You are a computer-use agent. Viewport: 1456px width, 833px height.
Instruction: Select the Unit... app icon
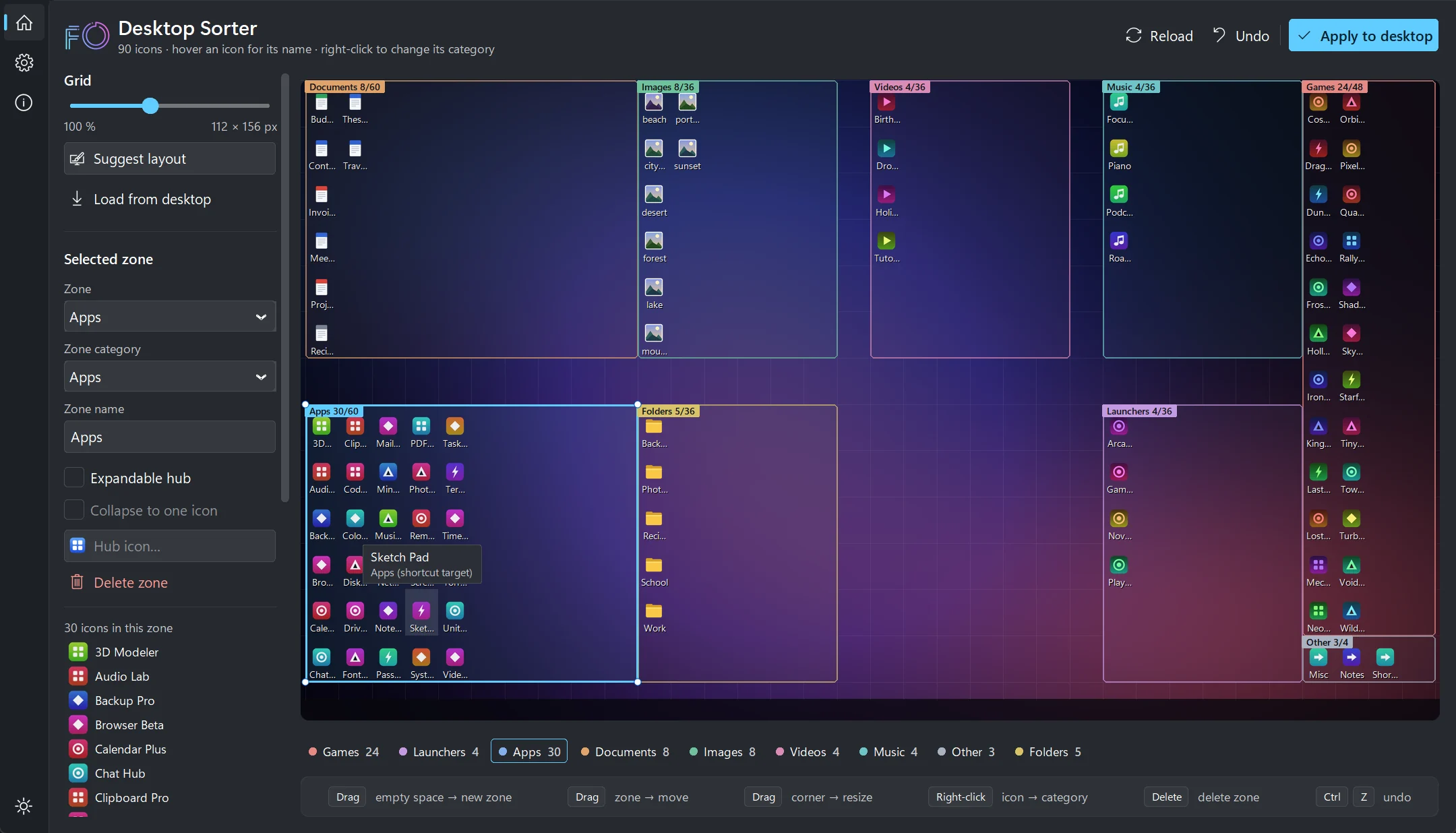tap(455, 618)
